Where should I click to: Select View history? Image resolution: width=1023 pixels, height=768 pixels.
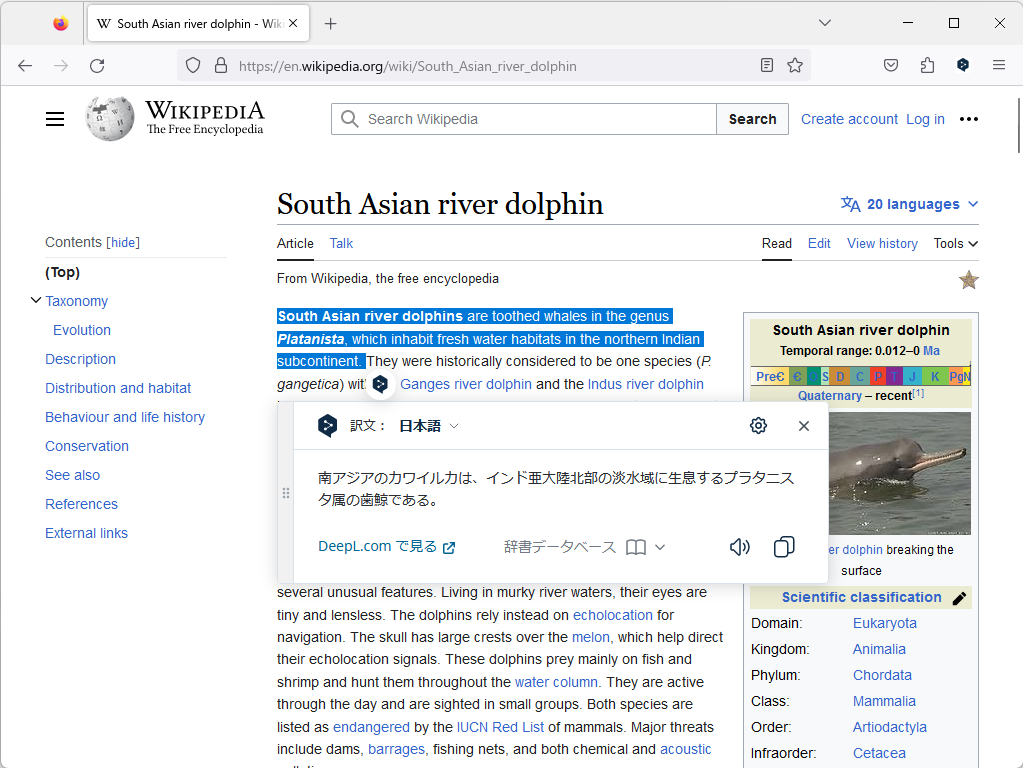click(x=881, y=243)
